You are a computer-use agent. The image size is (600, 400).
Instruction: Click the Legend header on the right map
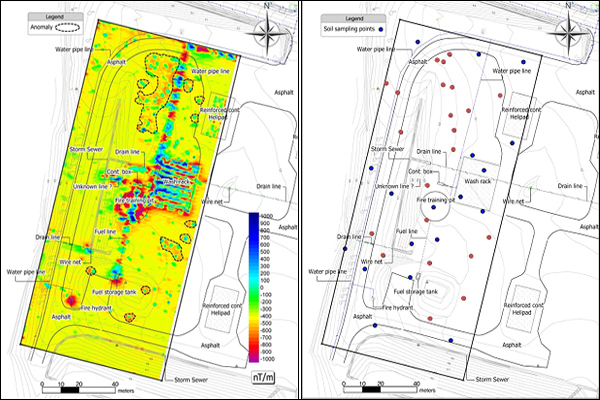point(342,18)
